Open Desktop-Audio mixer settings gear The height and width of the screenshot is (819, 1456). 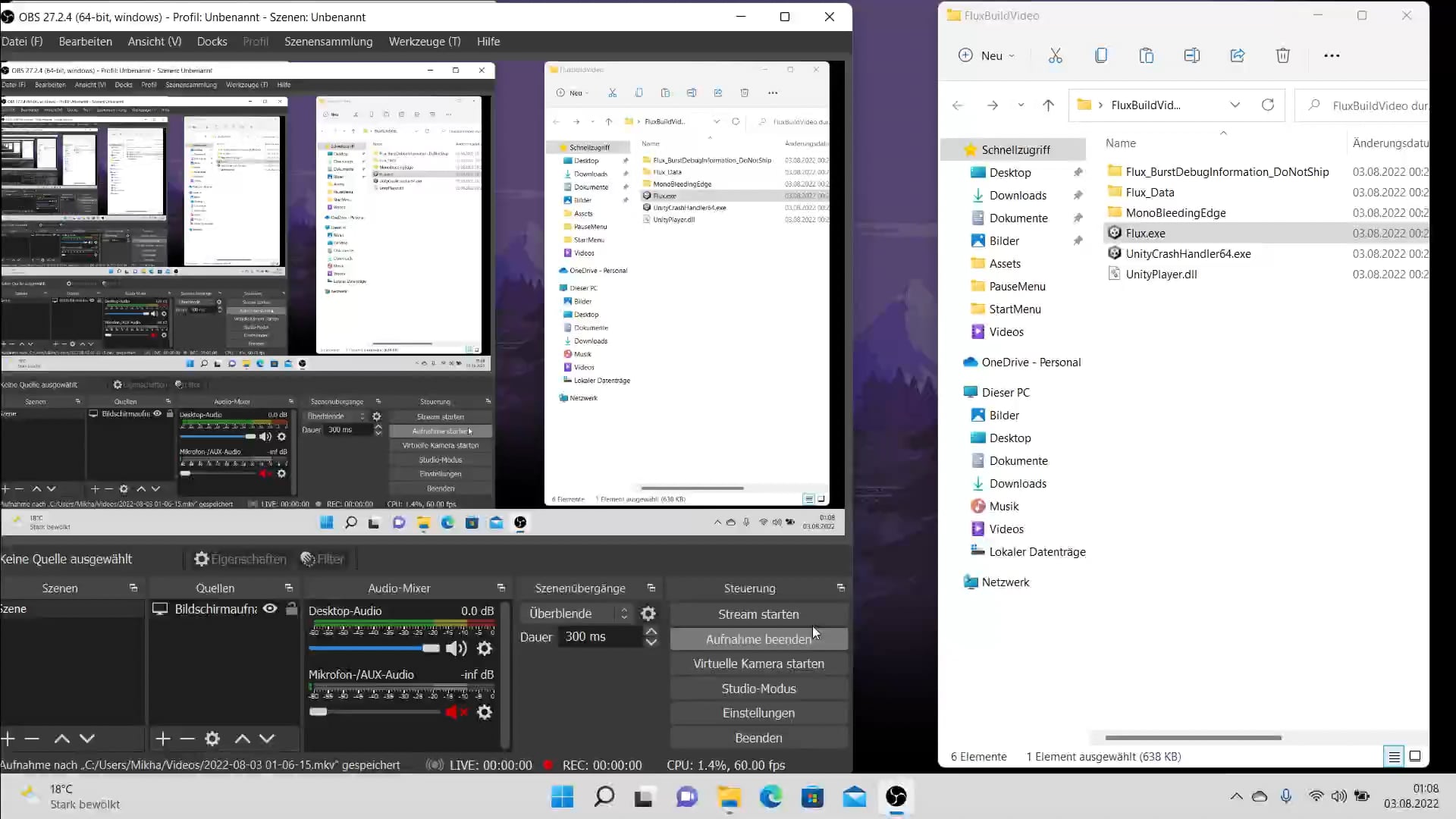pos(485,648)
